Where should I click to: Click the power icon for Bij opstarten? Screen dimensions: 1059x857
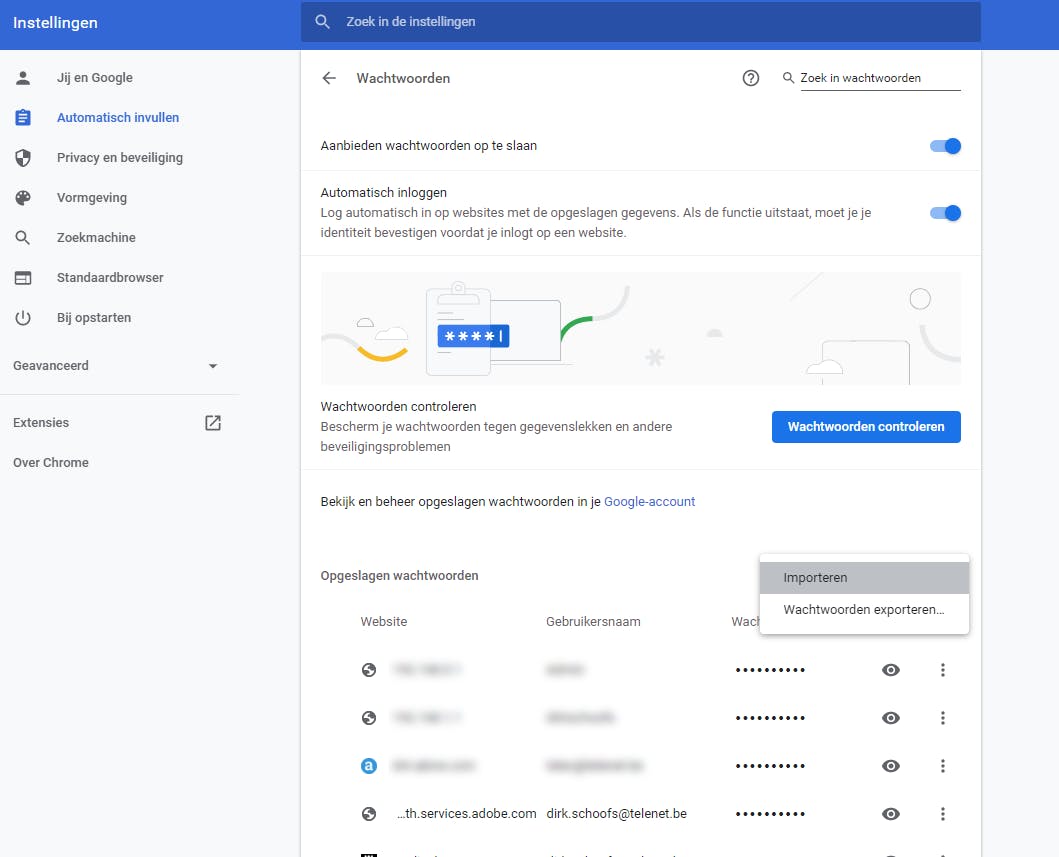[x=23, y=317]
